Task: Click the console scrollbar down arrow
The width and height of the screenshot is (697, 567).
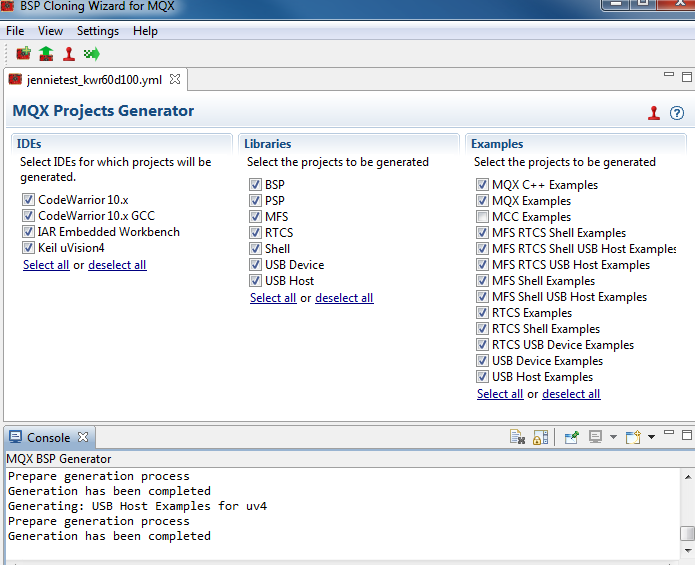Action: coord(688,551)
